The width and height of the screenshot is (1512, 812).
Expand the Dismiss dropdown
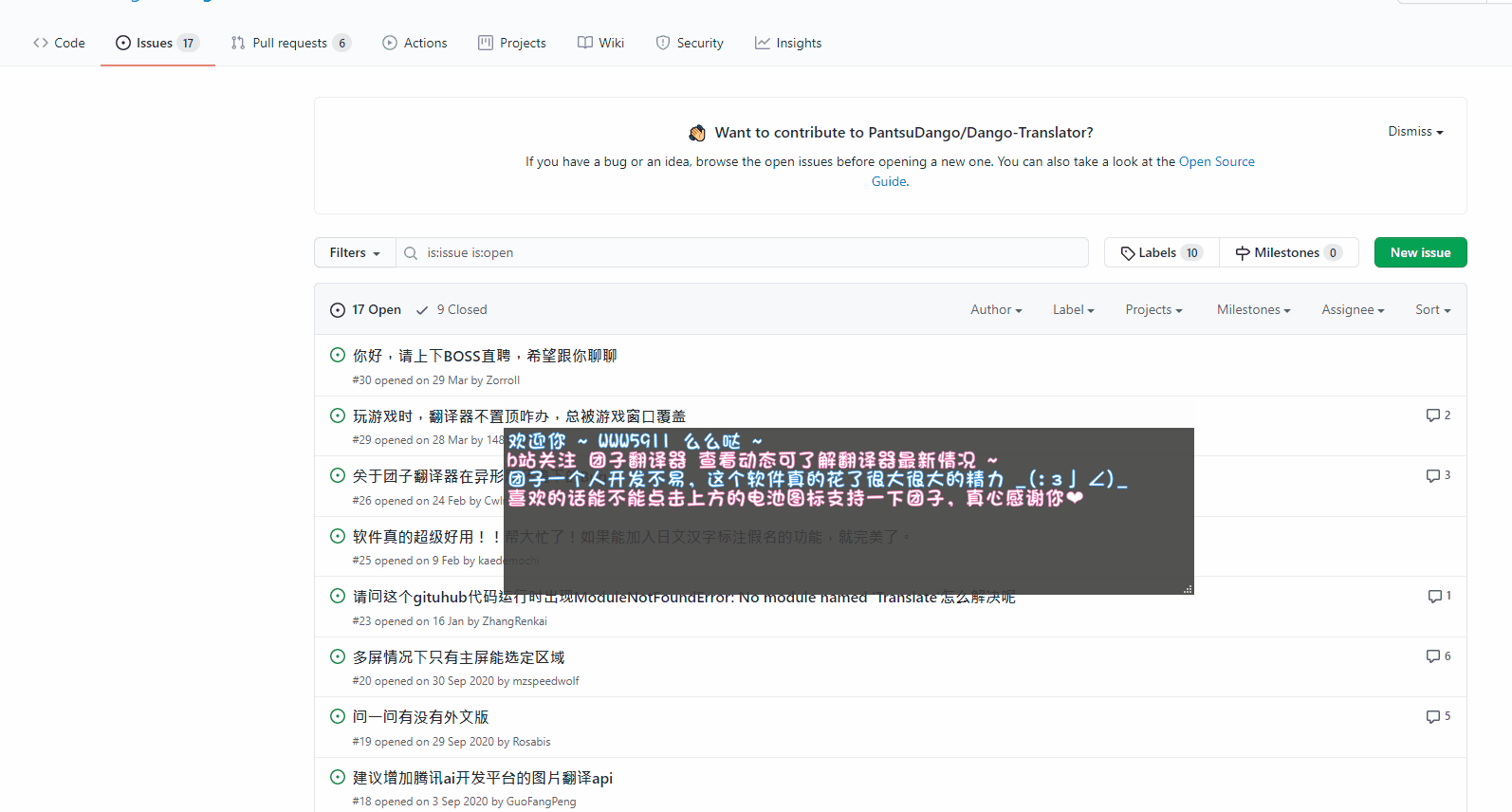point(1415,132)
